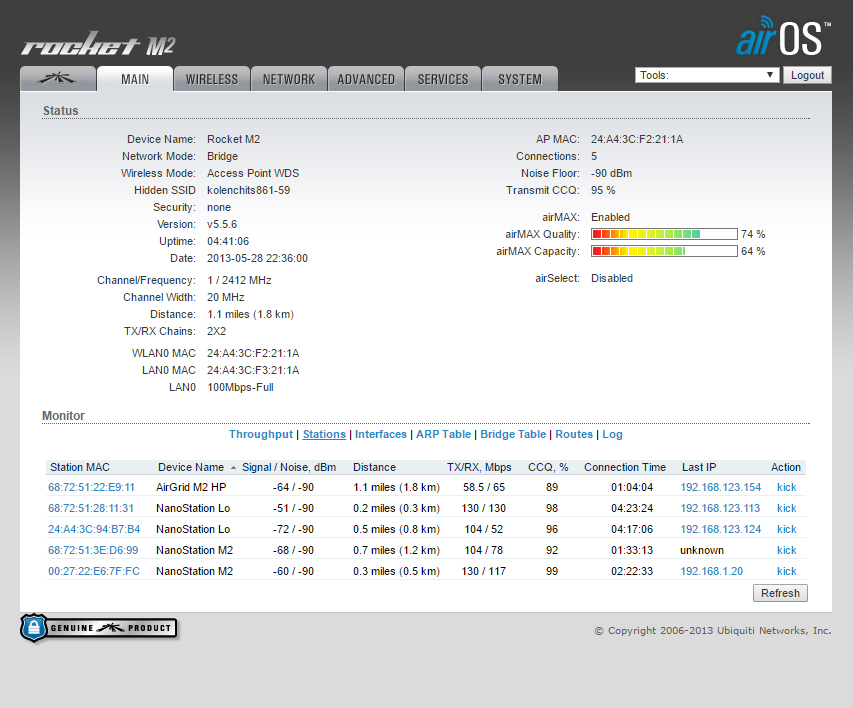Click the Wireless Mode value Access Point WDS

pyautogui.click(x=253, y=173)
